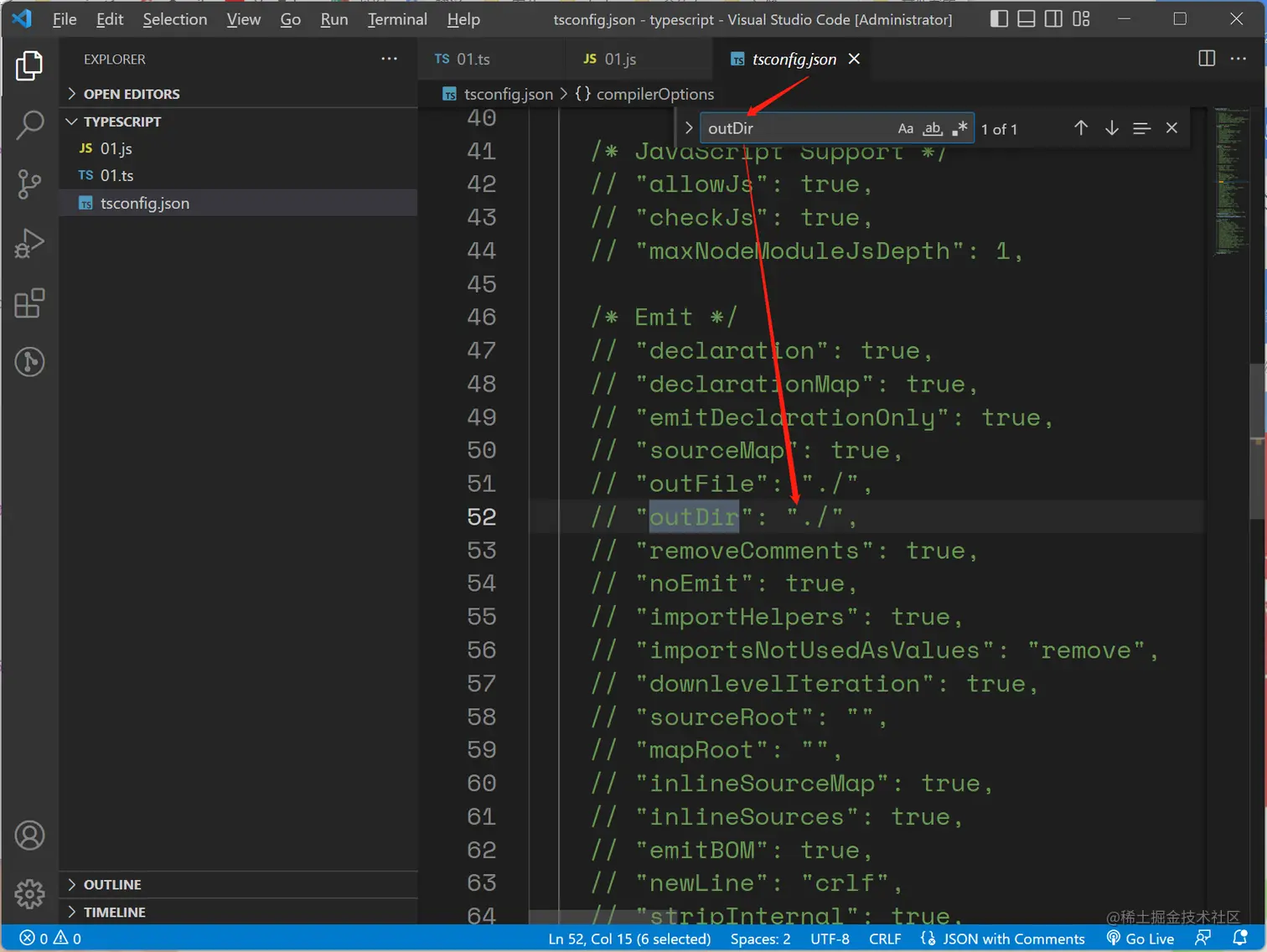The width and height of the screenshot is (1267, 952).
Task: Expand the Outline section
Action: tap(238, 884)
